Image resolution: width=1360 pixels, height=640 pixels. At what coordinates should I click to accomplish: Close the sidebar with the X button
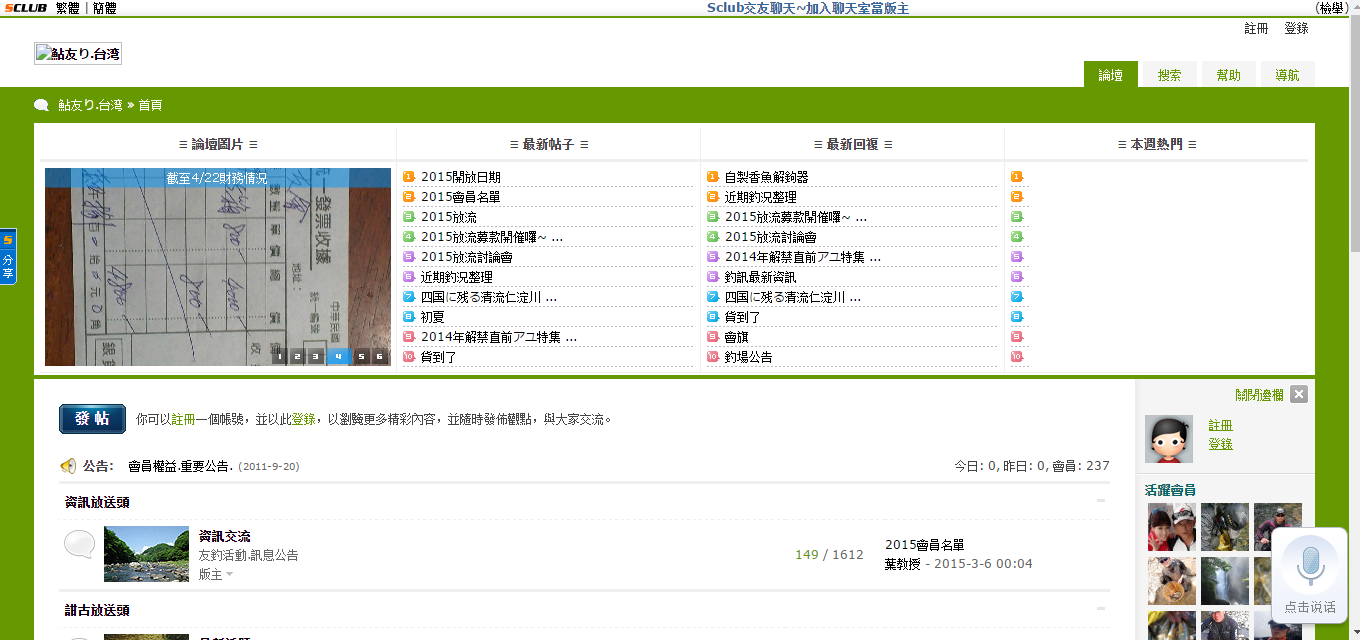1298,394
